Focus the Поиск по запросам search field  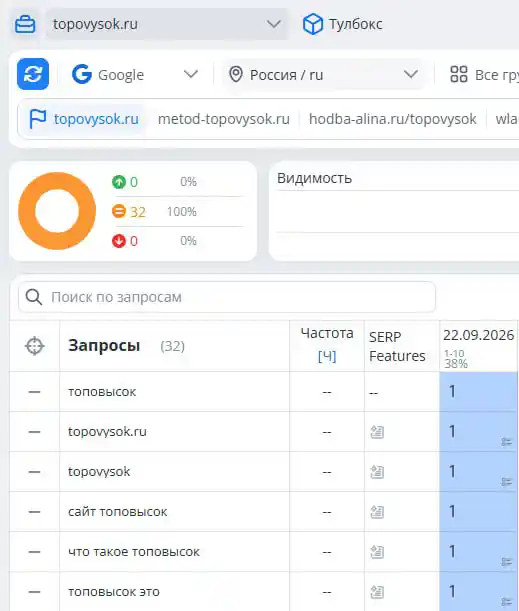pos(227,297)
